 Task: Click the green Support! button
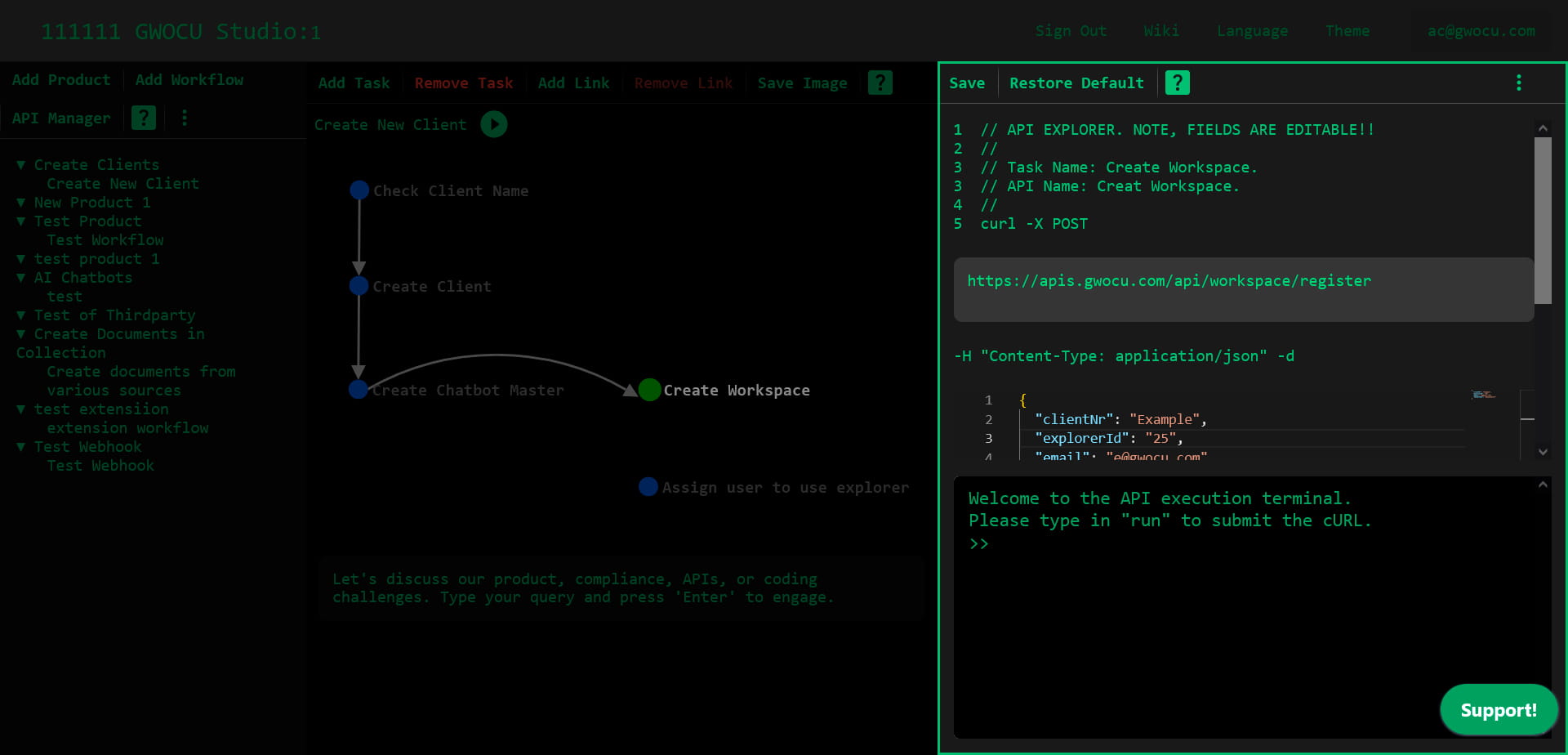tap(1499, 710)
